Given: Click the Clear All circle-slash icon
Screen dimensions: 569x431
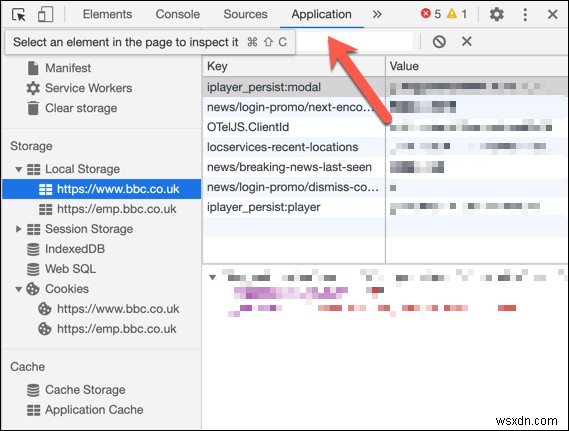Looking at the screenshot, I should pyautogui.click(x=439, y=42).
